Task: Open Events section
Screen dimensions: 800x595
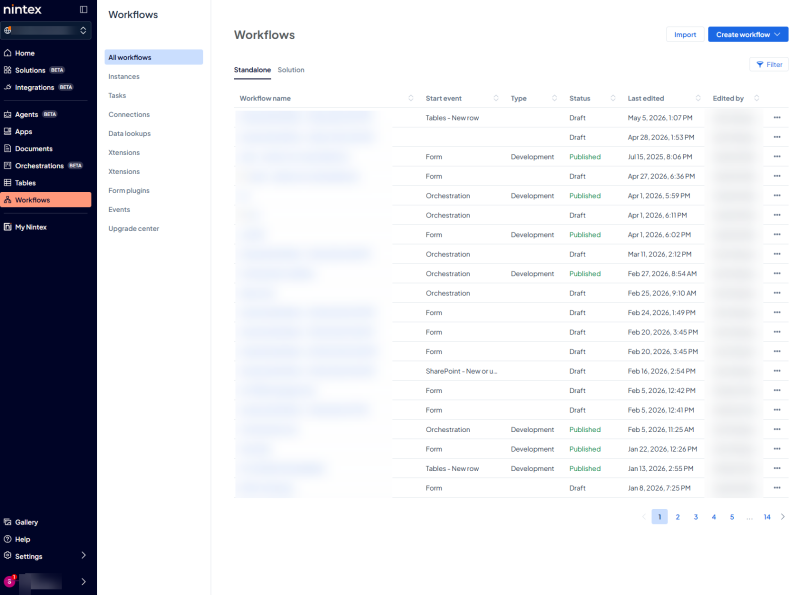Action: click(119, 210)
